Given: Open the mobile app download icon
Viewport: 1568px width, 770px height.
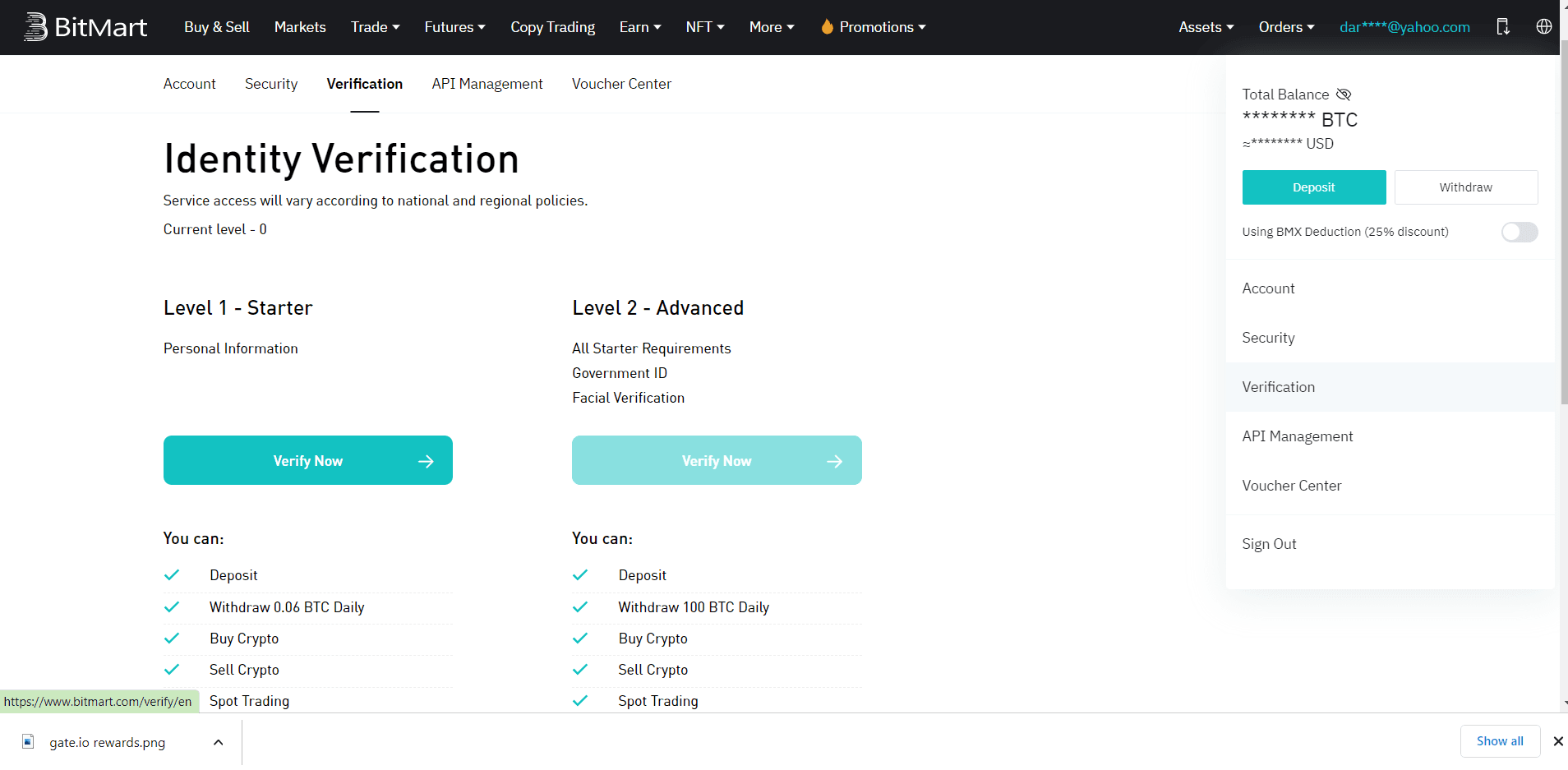Looking at the screenshot, I should (1503, 27).
